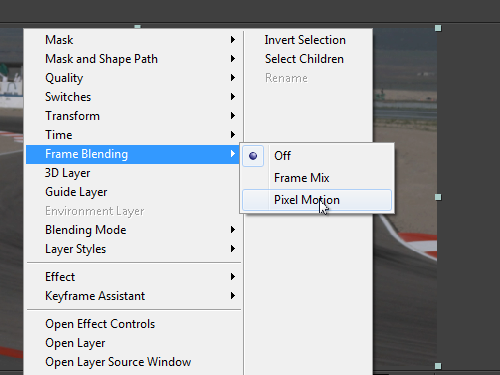This screenshot has width=500, height=375.
Task: Open the Effect submenu
Action: [133, 277]
